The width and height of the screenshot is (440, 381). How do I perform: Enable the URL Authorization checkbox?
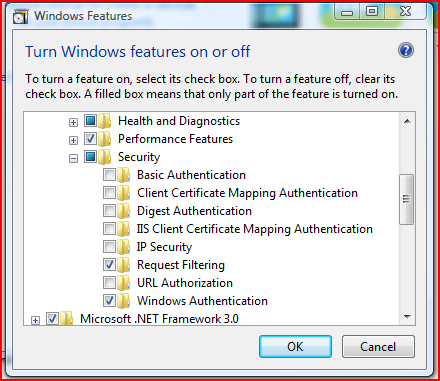tap(109, 283)
